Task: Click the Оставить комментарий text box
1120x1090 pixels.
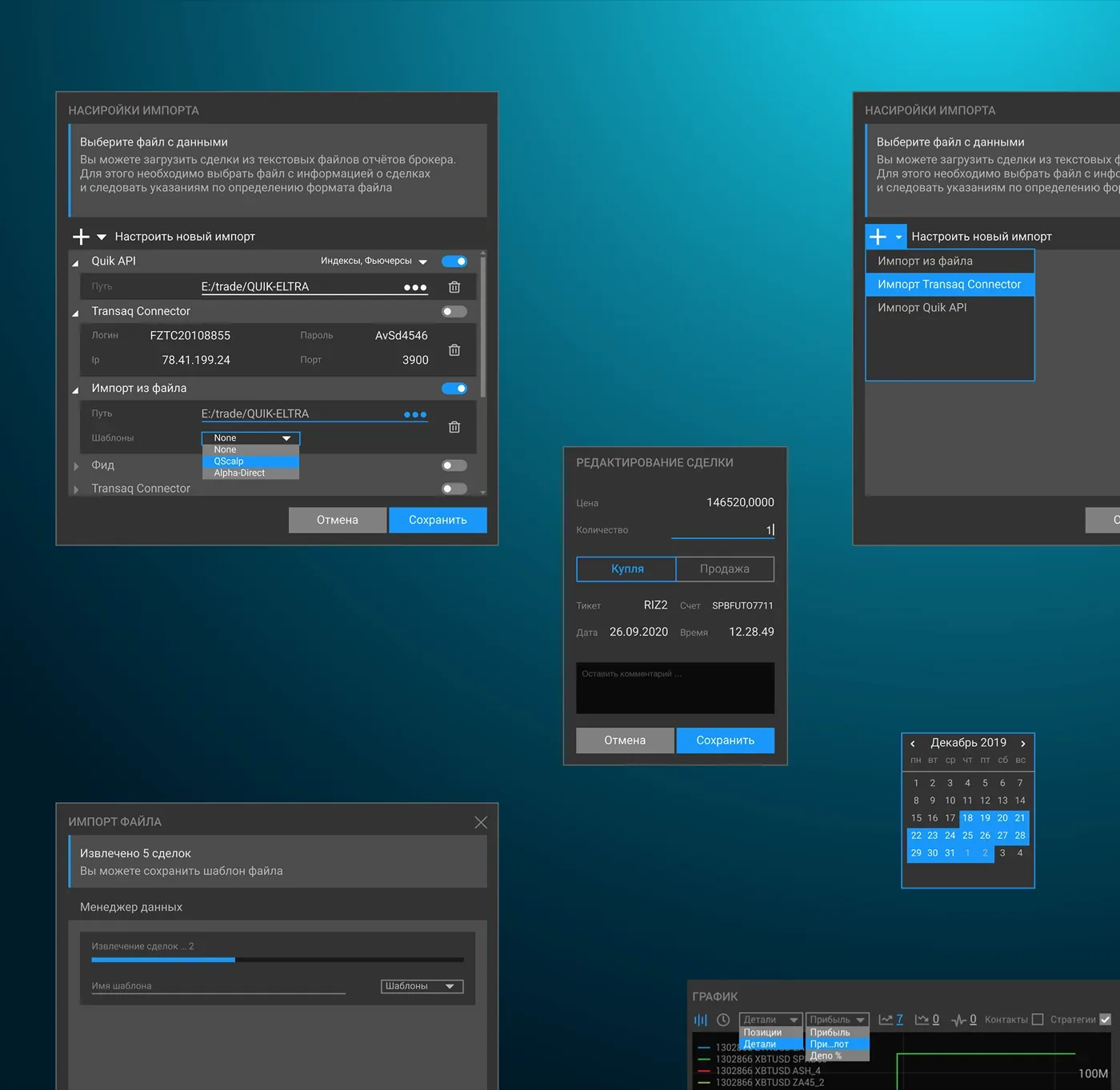Action: [x=675, y=688]
